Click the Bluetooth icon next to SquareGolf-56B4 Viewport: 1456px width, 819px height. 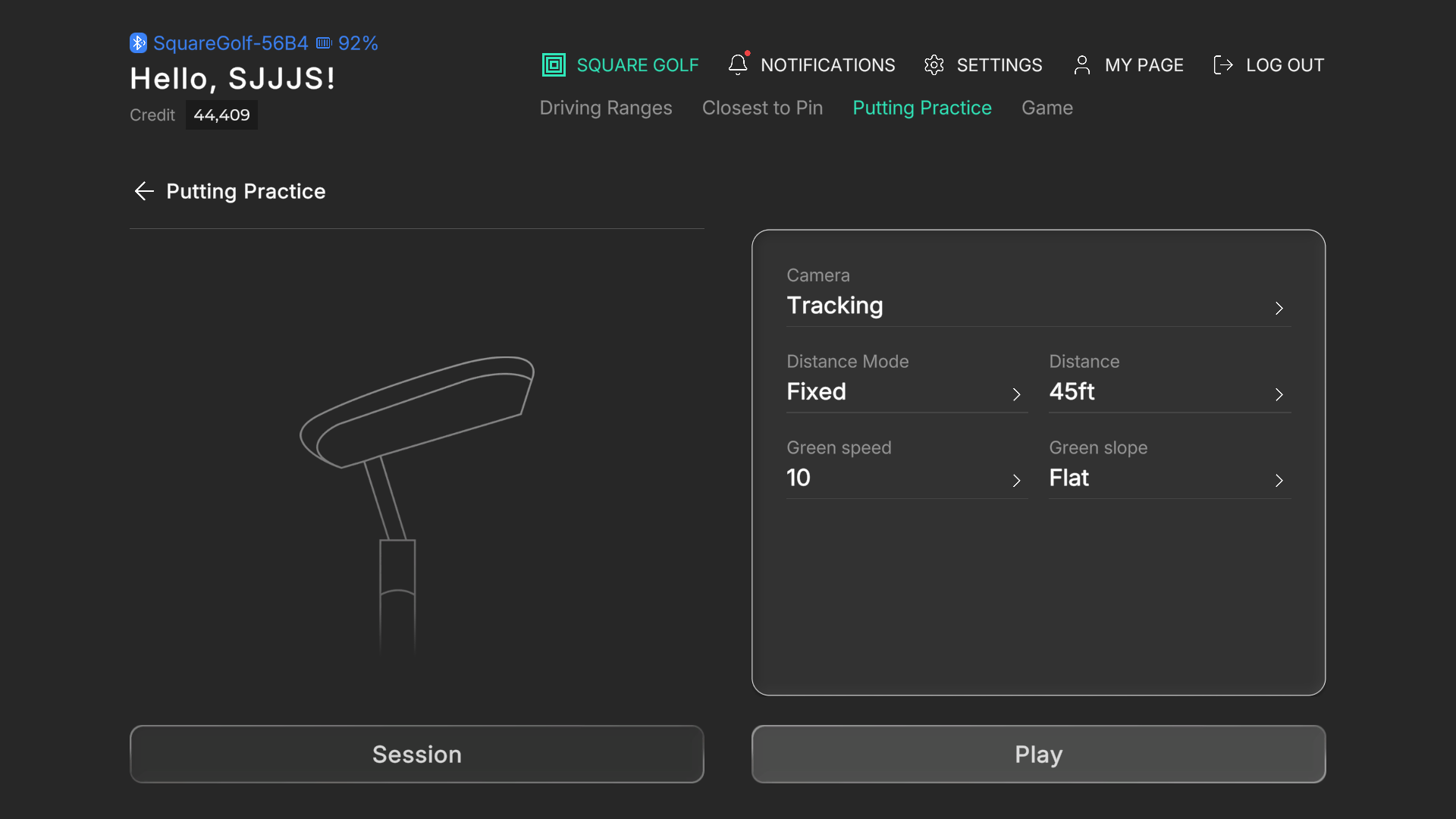tap(138, 43)
